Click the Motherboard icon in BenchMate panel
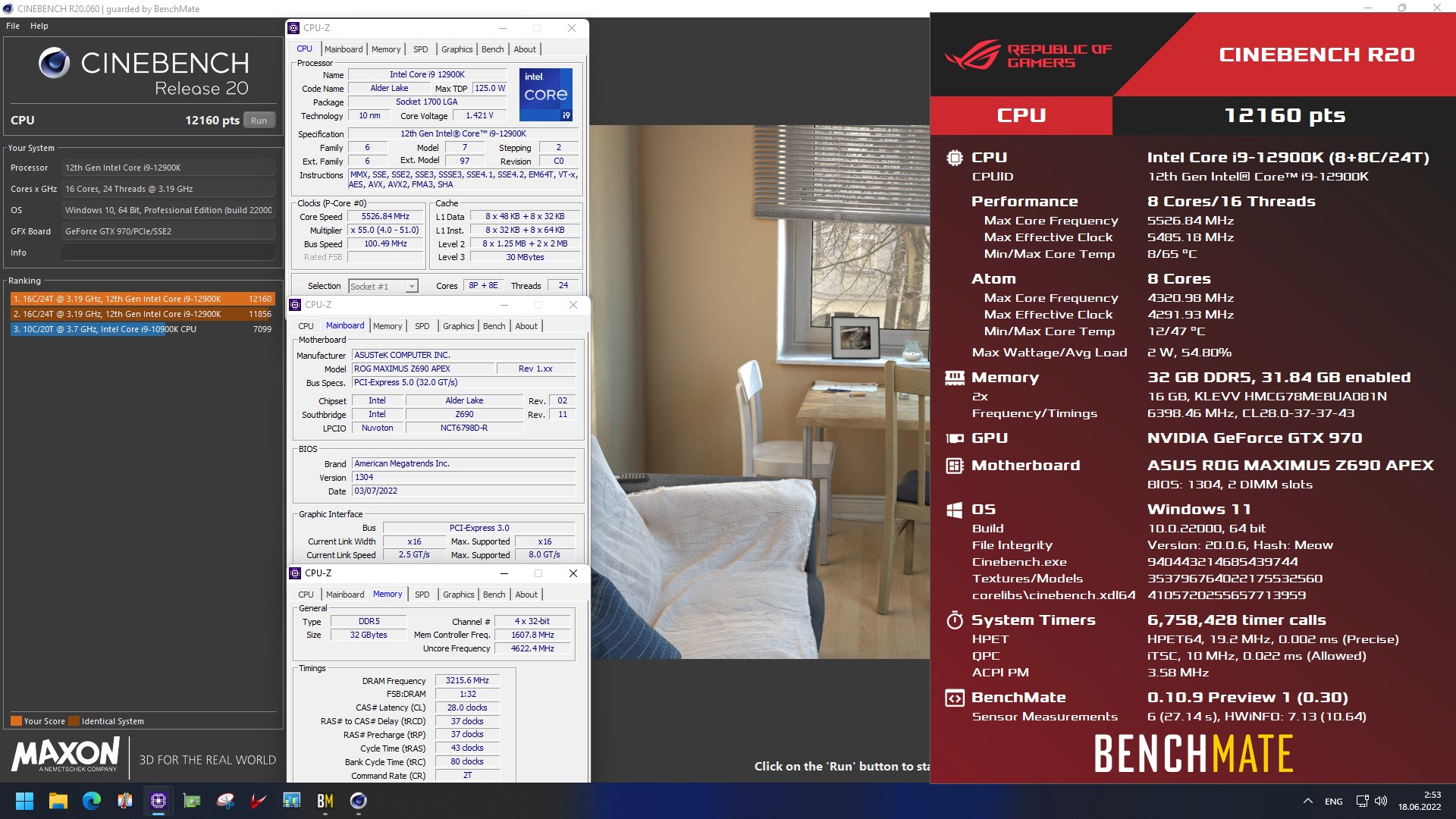1456x819 pixels. pyautogui.click(x=955, y=466)
